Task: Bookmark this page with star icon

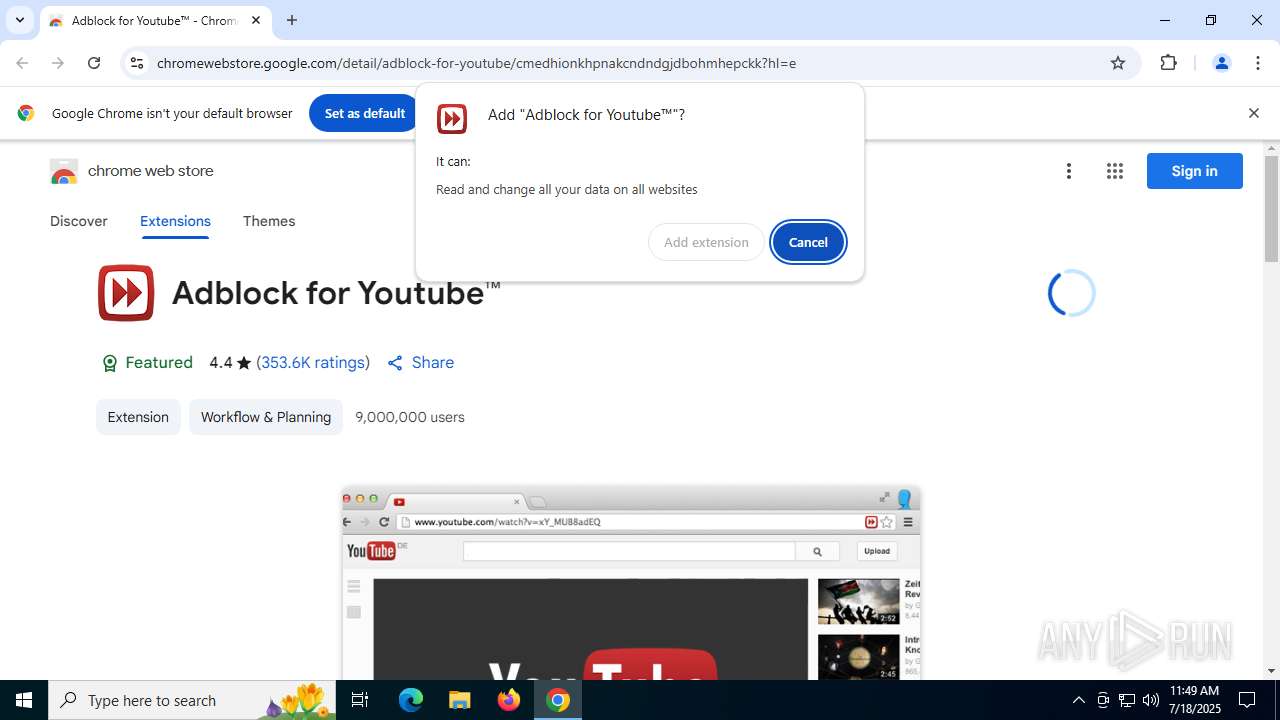Action: pos(1118,63)
